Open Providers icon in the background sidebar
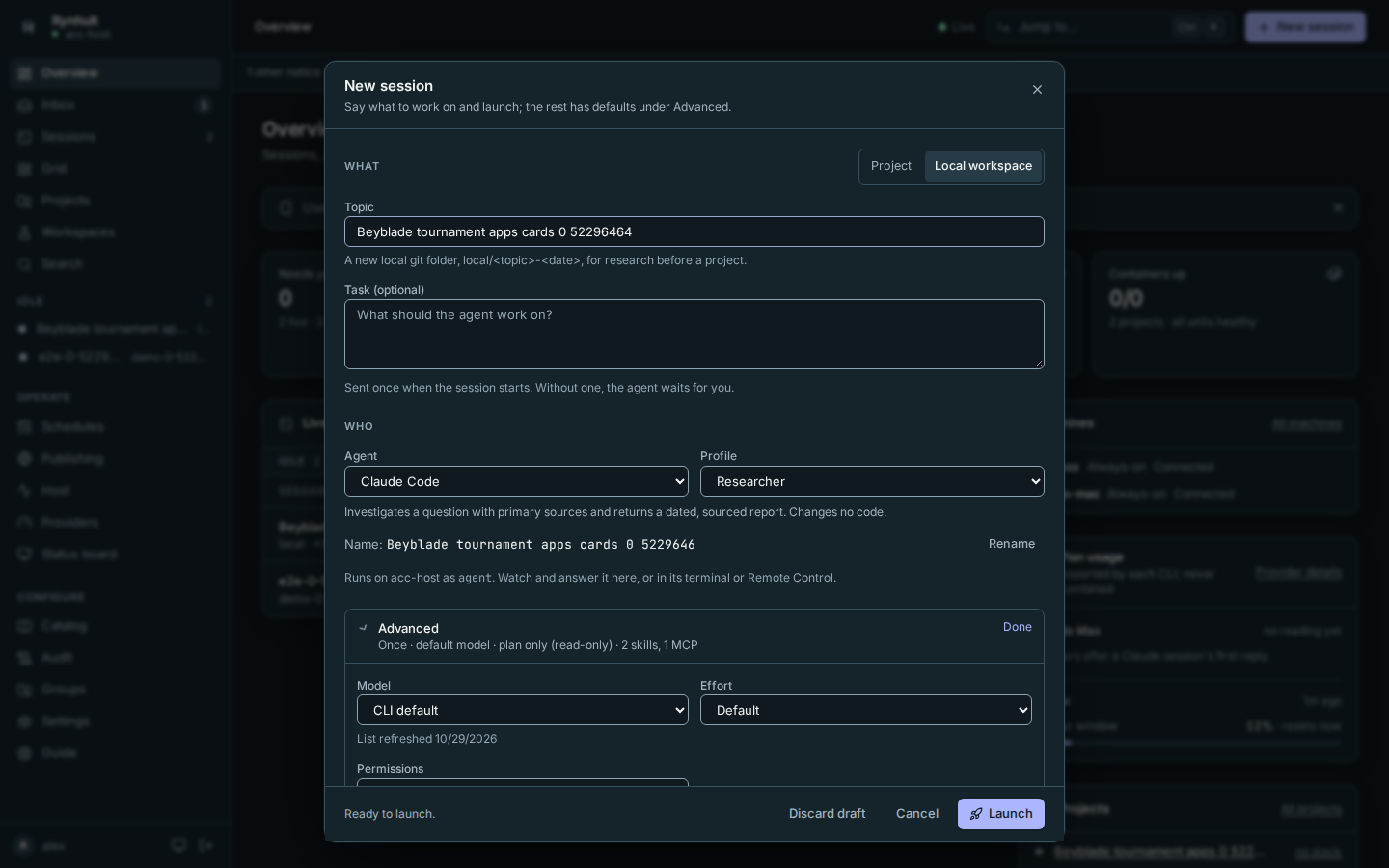Viewport: 1389px width, 868px height. tap(25, 523)
